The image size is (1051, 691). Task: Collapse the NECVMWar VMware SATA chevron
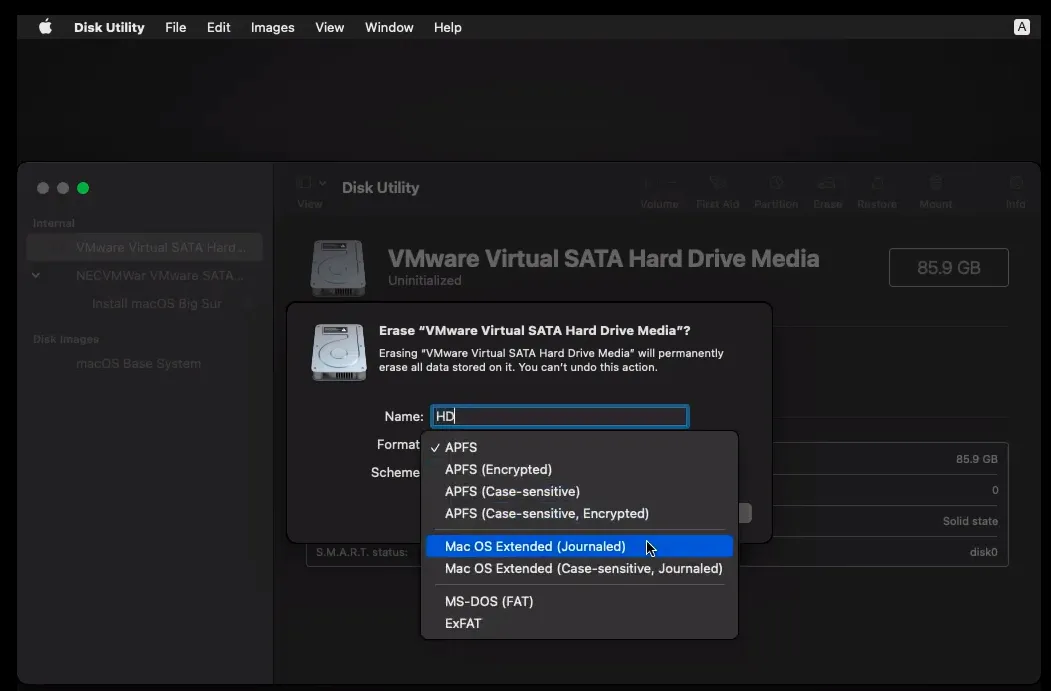[x=36, y=275]
